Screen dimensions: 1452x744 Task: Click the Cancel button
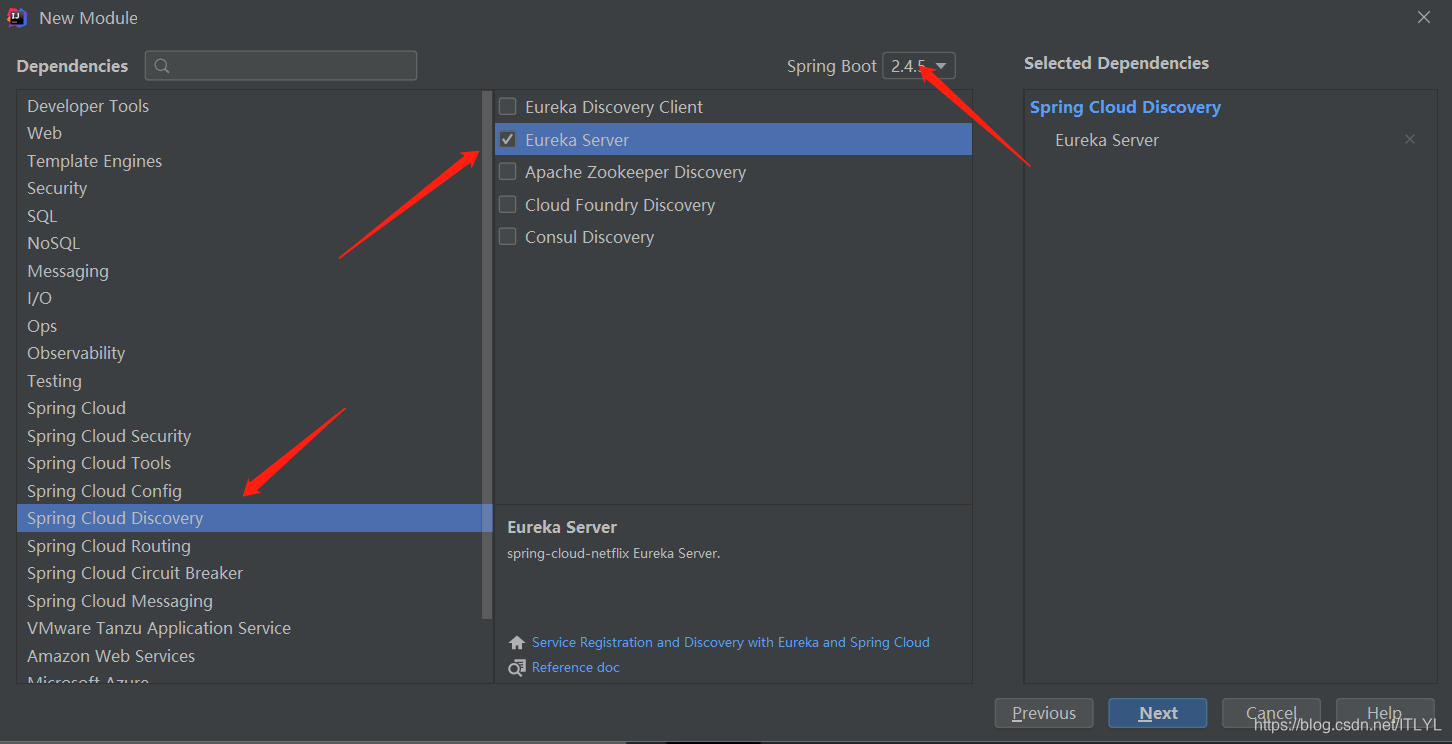pos(1271,713)
